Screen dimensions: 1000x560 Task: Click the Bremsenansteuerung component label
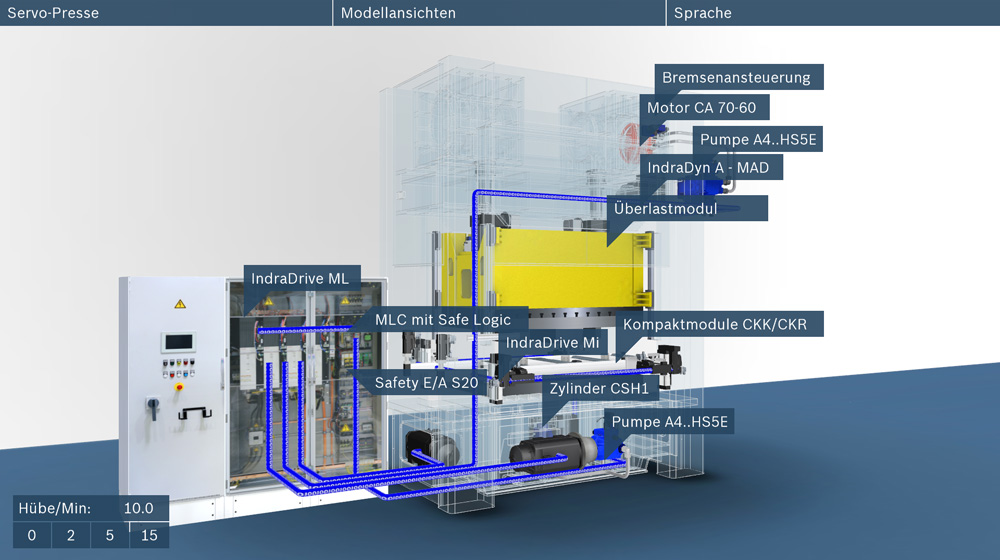pos(738,77)
